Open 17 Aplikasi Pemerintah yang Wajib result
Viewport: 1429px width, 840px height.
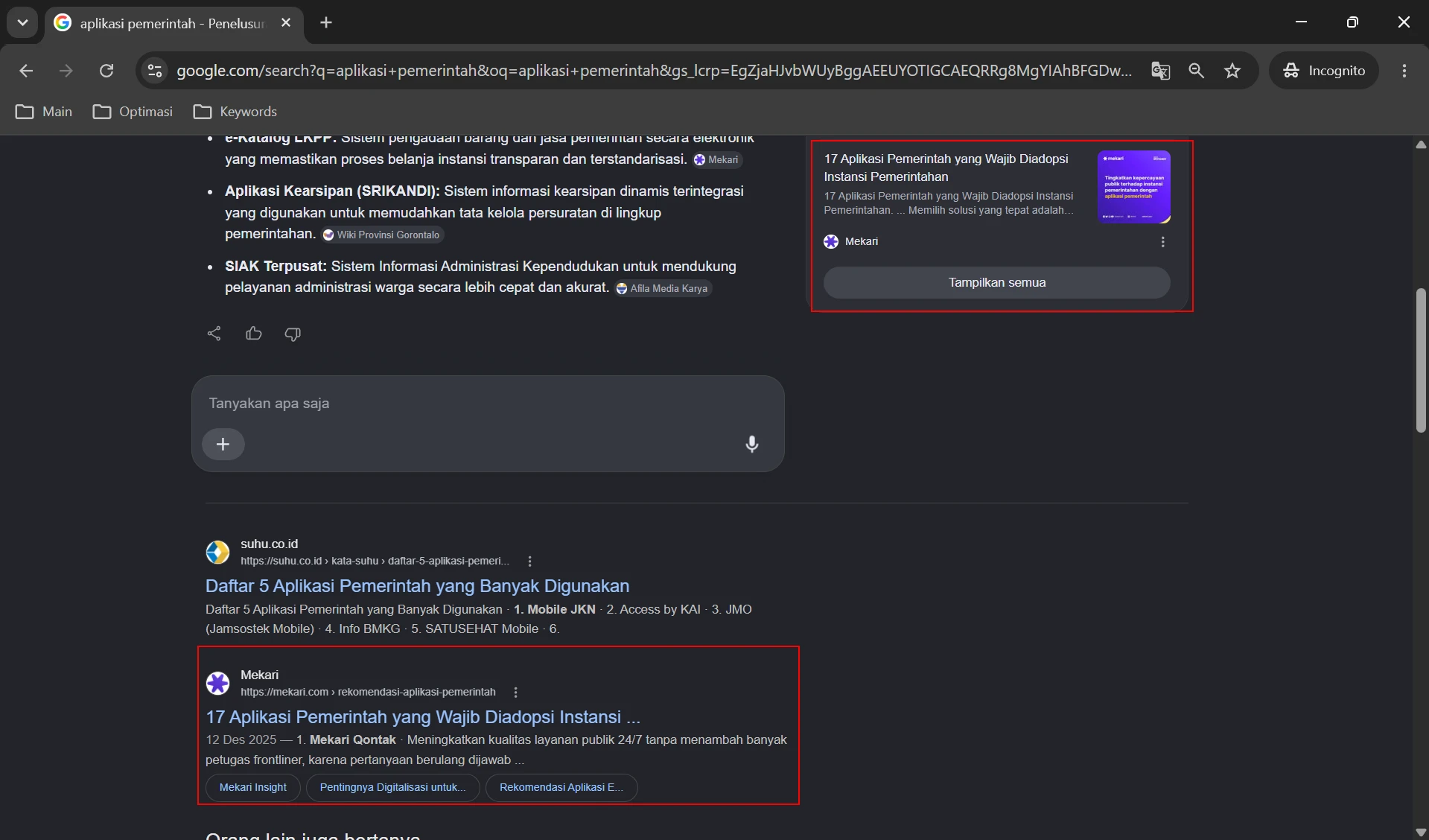423,717
